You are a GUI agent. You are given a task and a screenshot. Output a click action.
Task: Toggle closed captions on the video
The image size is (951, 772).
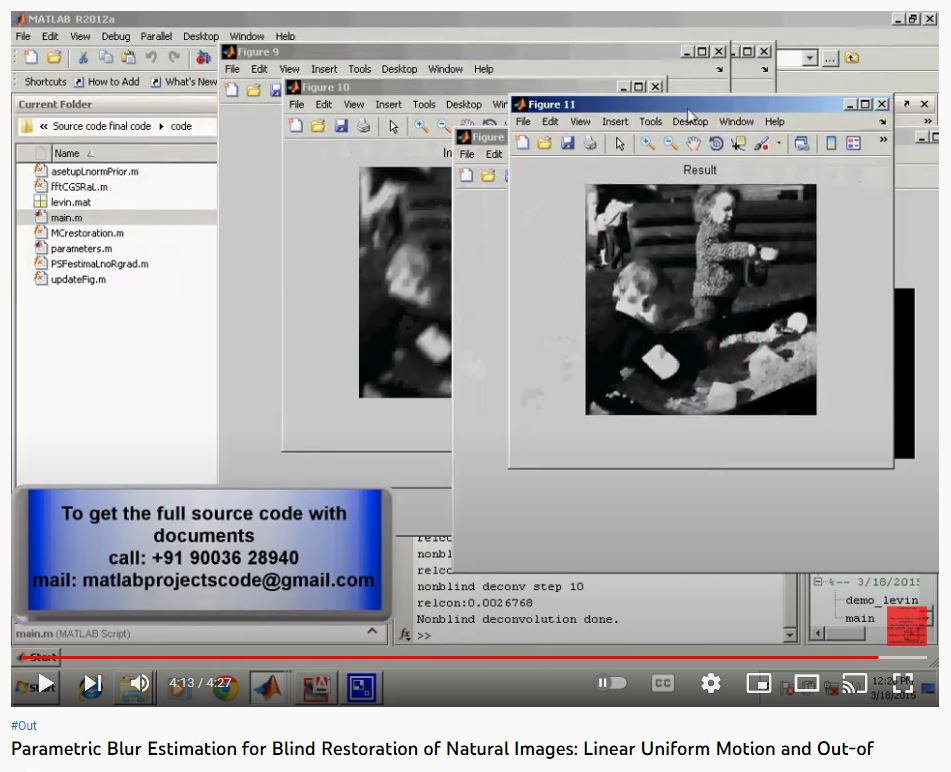[662, 683]
